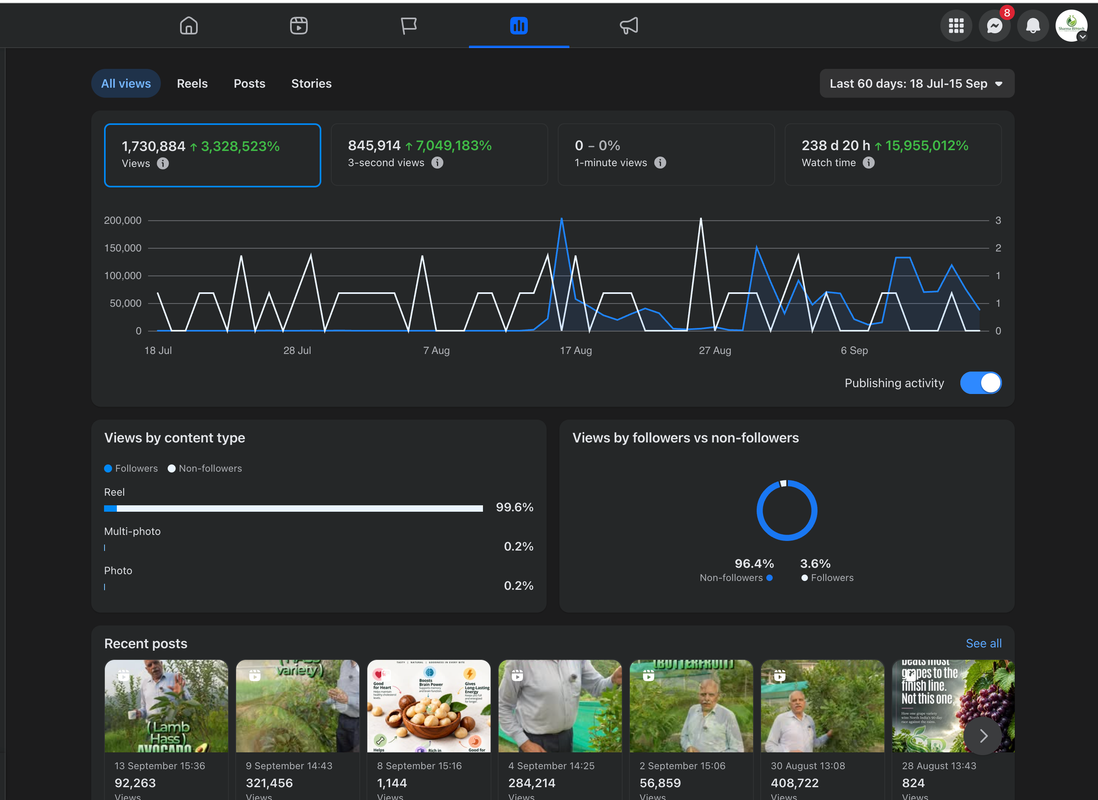This screenshot has height=800, width=1098.
Task: Click the 96.4% Non-followers value
Action: (x=754, y=564)
